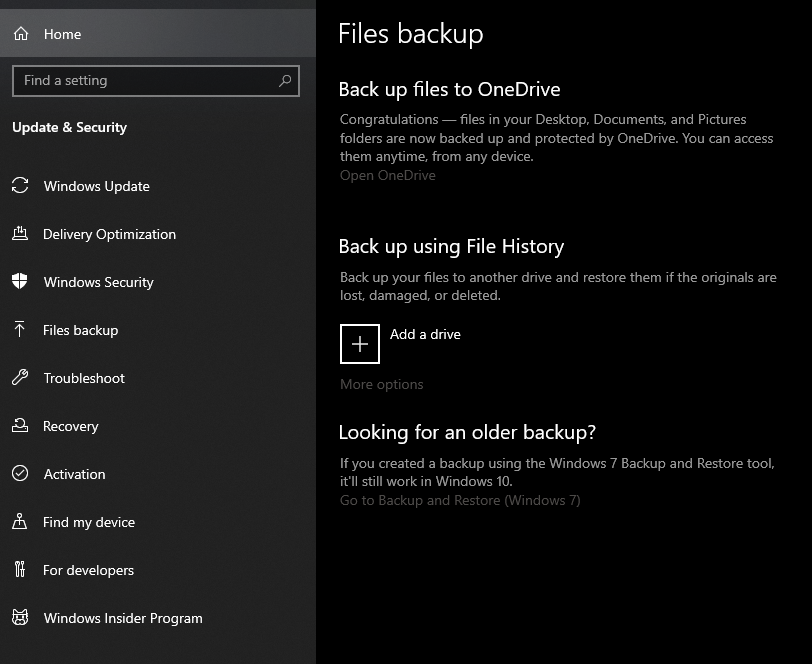The width and height of the screenshot is (812, 664).
Task: Open More options under File History
Action: click(382, 384)
